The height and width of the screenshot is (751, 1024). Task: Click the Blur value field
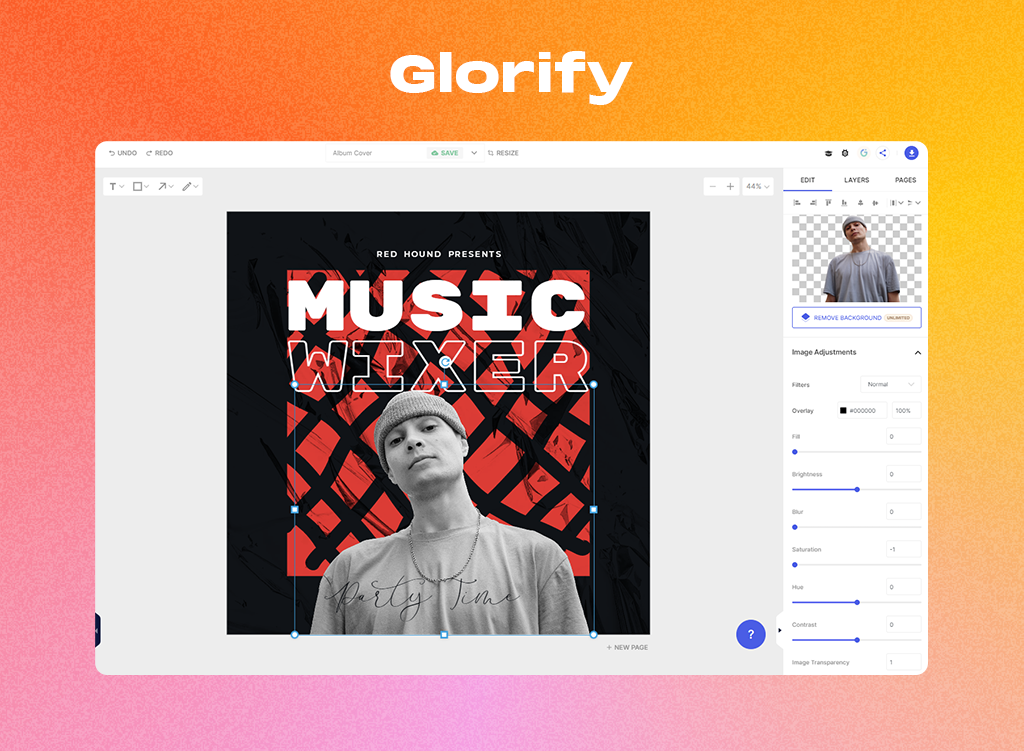tap(904, 512)
